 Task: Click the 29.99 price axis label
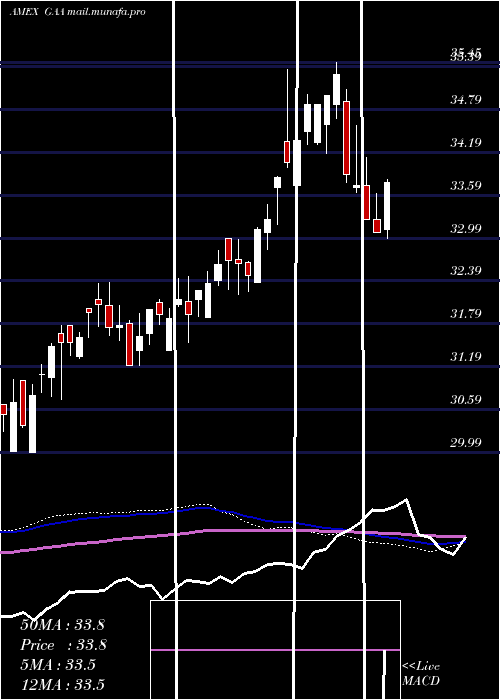coord(466,442)
